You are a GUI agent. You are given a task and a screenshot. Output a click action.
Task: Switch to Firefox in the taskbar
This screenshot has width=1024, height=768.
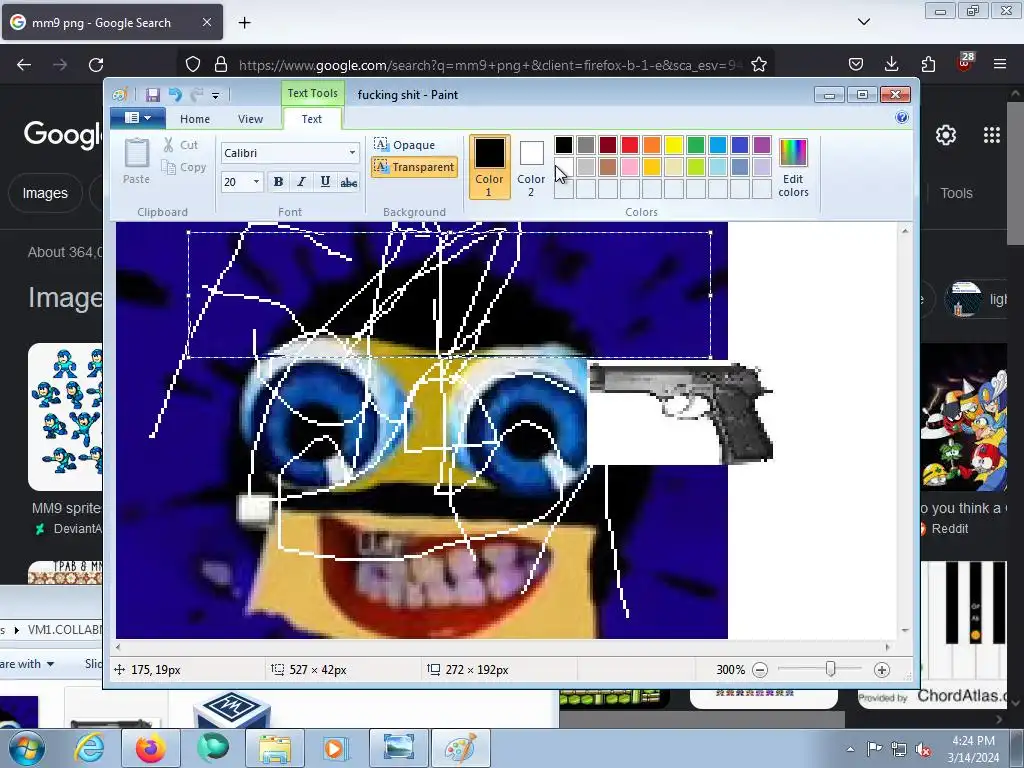point(150,748)
